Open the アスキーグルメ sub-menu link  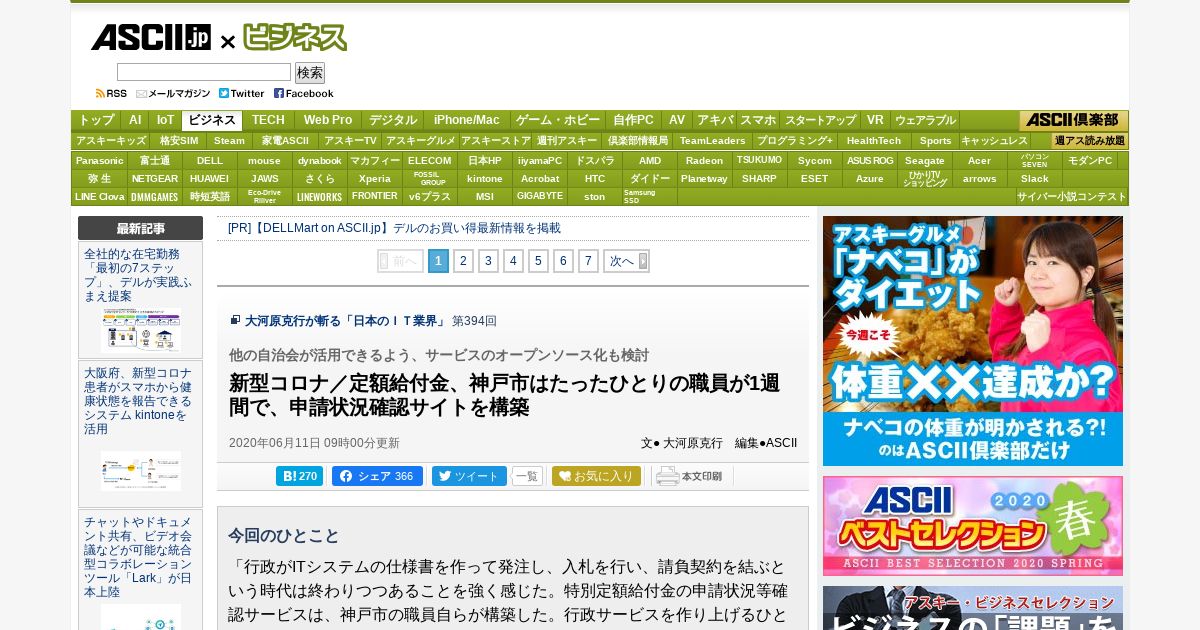(420, 141)
